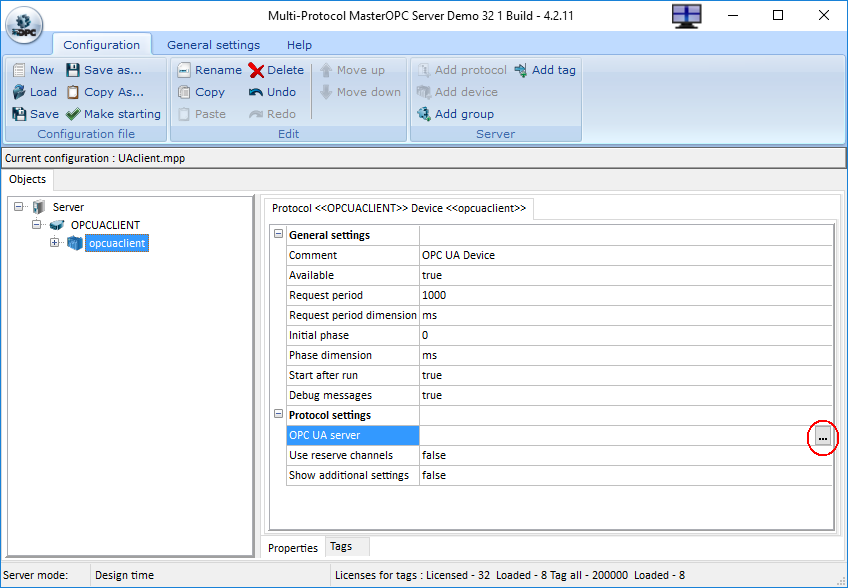Open the Help ribbon tab

pyautogui.click(x=299, y=45)
